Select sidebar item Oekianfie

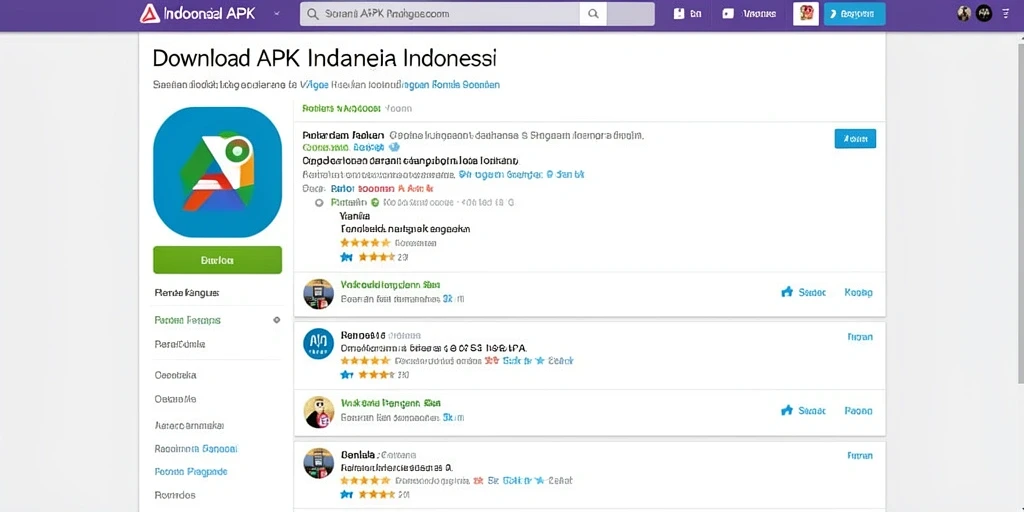(176, 398)
